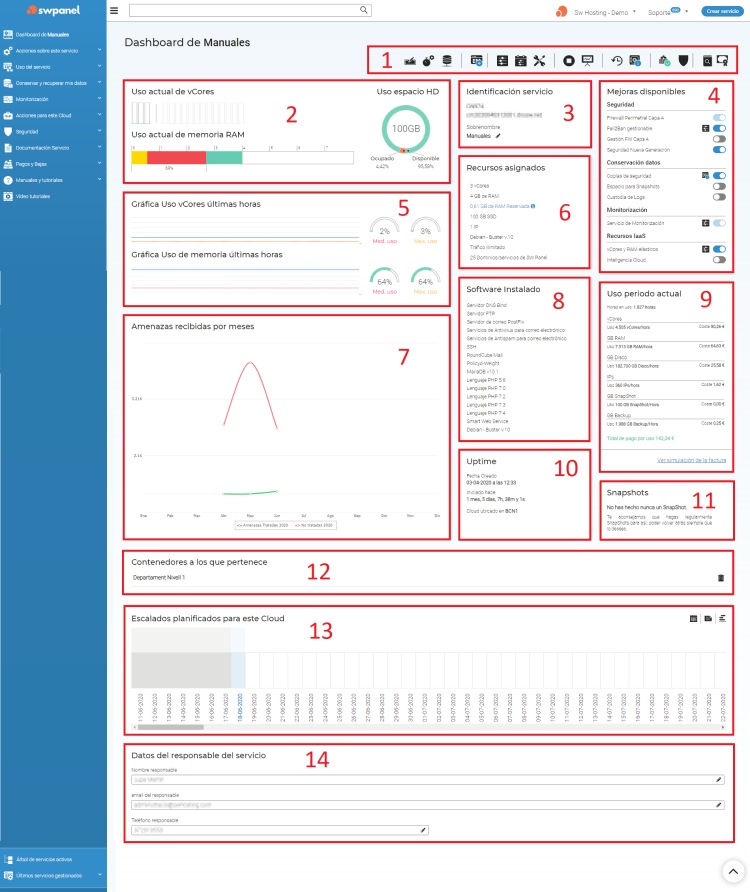750x892 pixels.
Task: Click the 100GB disk usage donut
Action: click(406, 129)
